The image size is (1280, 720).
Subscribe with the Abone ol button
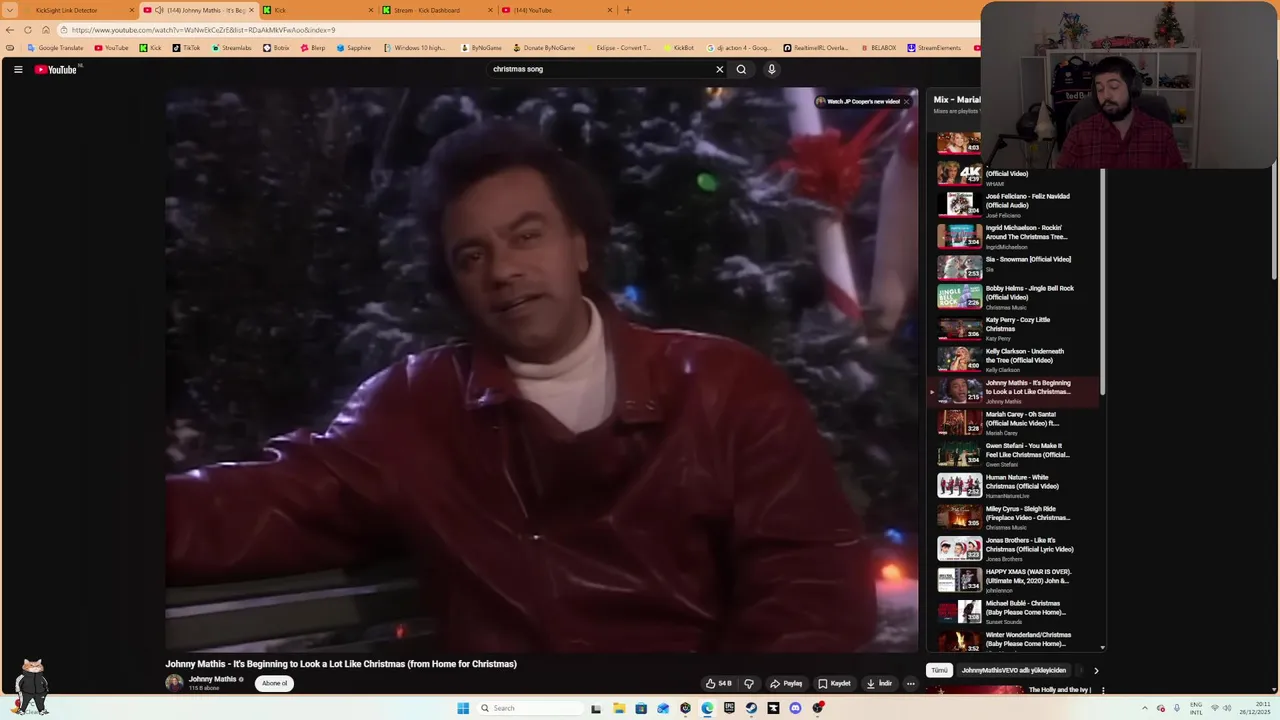[x=274, y=683]
